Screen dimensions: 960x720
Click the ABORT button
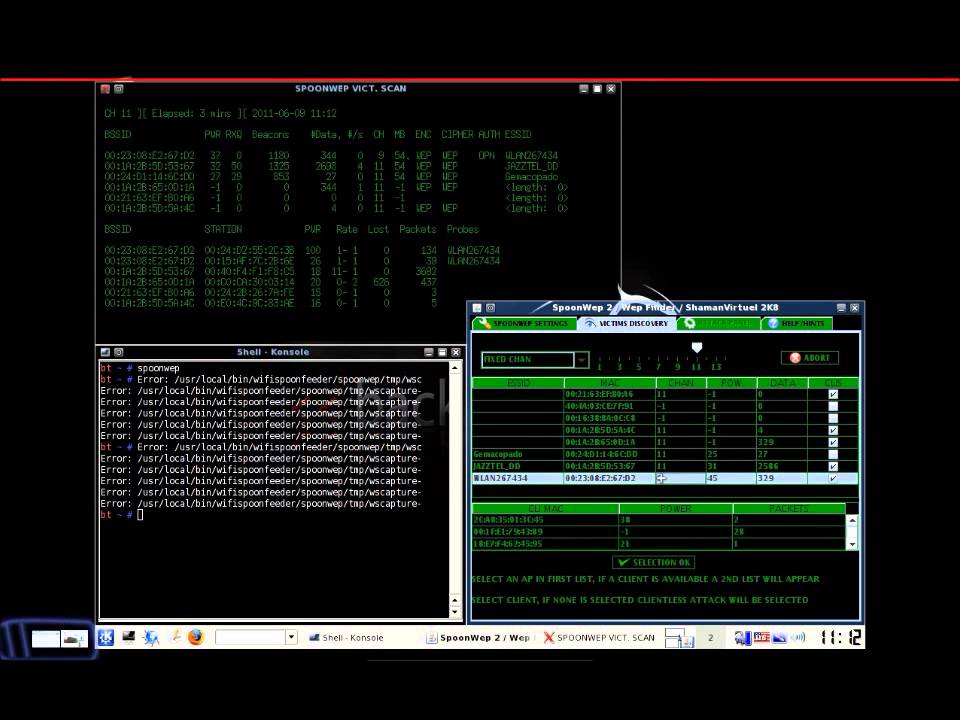pyautogui.click(x=809, y=358)
